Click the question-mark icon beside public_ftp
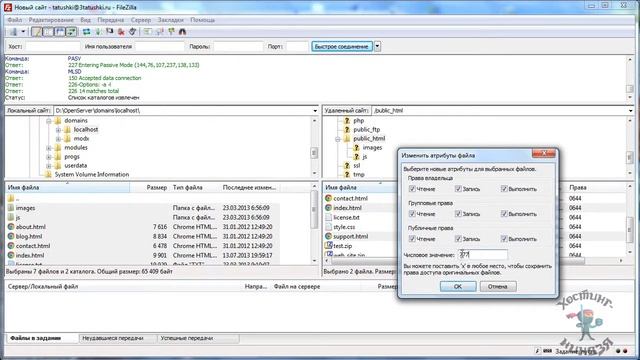This screenshot has height=360, width=640. (x=347, y=129)
